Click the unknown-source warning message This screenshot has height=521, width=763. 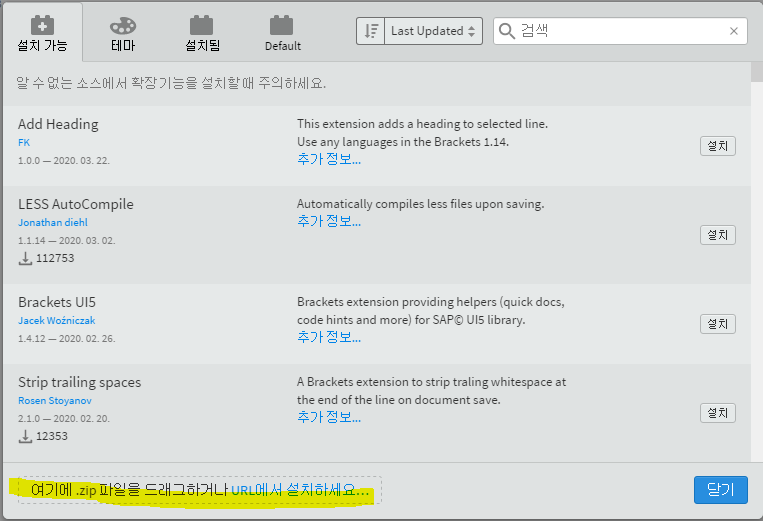(x=171, y=83)
